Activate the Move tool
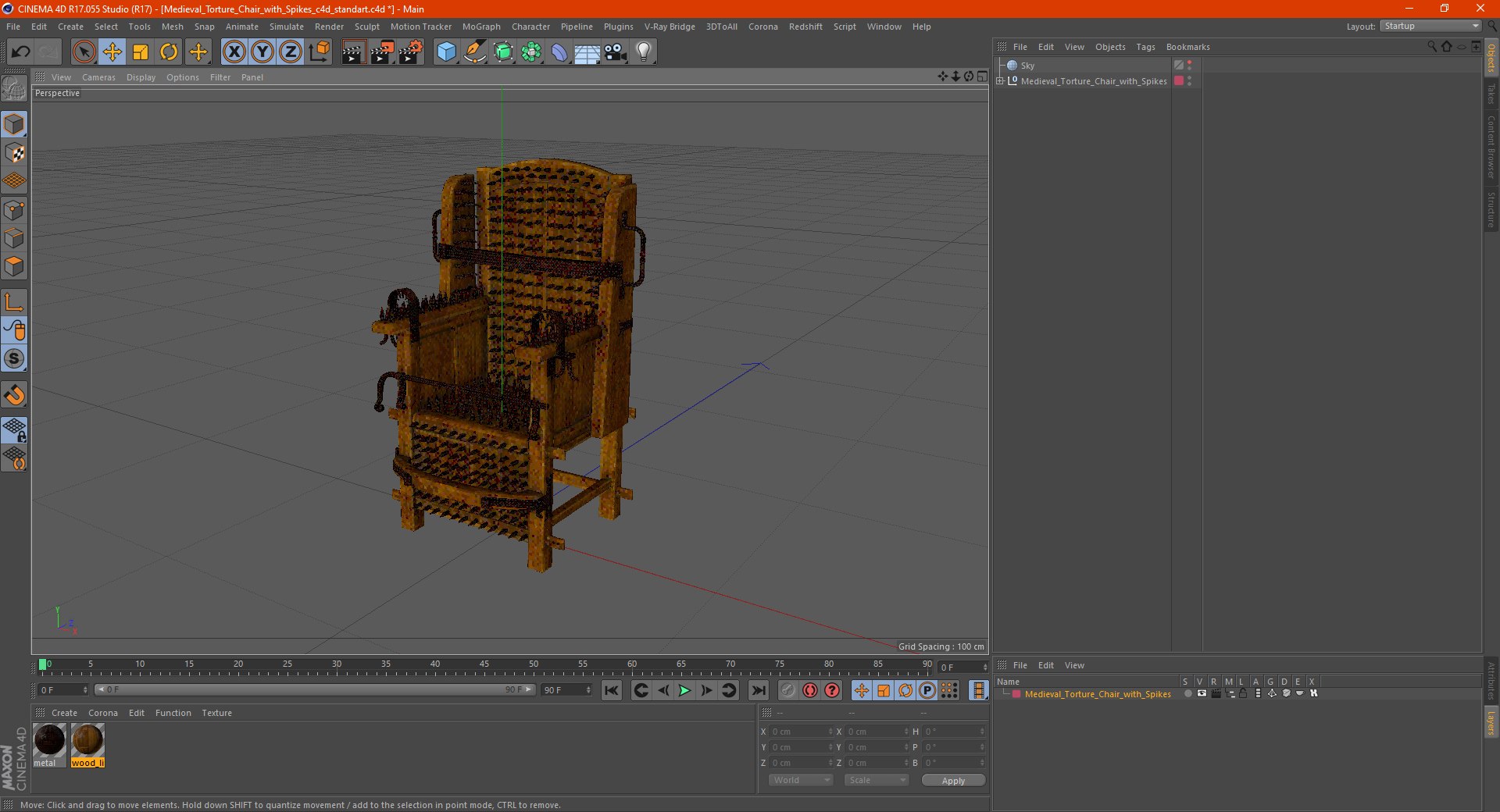Image resolution: width=1500 pixels, height=812 pixels. pyautogui.click(x=112, y=52)
